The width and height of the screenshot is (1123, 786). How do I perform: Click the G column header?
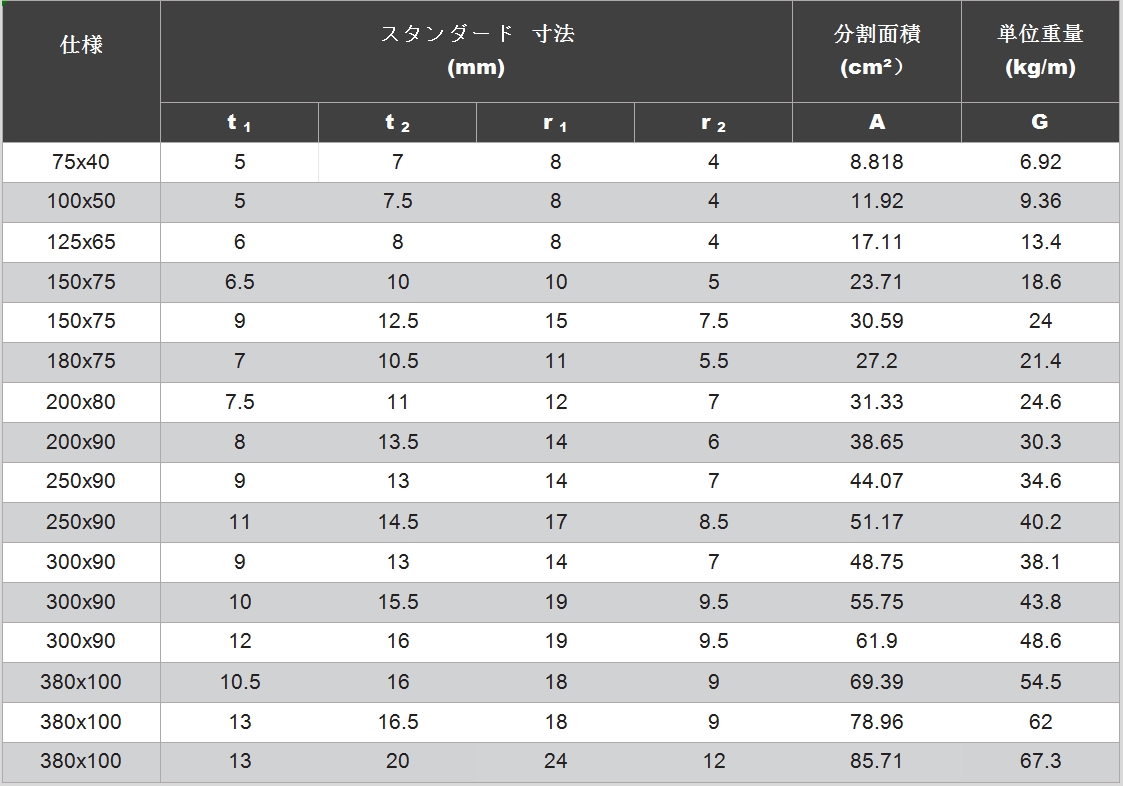pos(1040,122)
